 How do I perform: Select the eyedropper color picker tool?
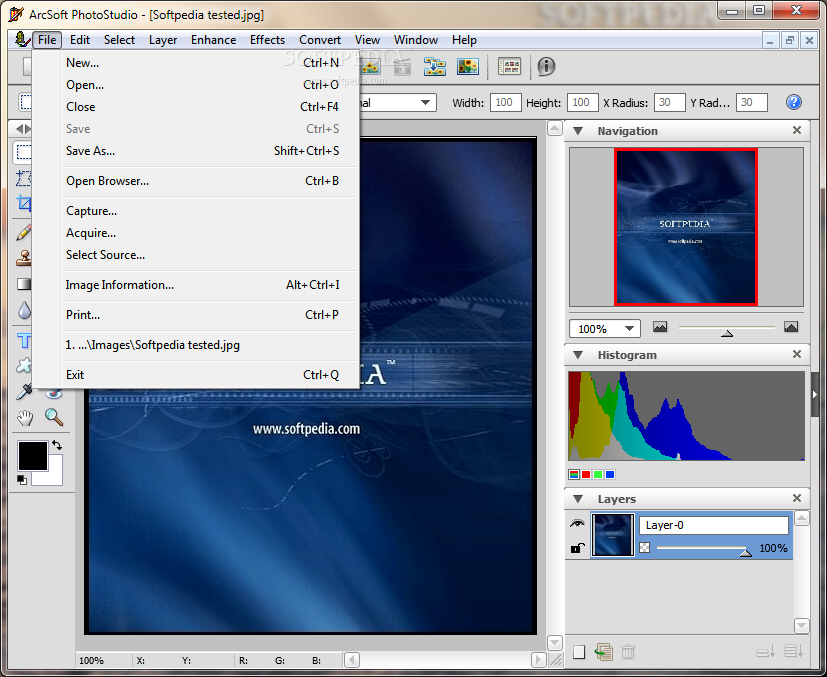pyautogui.click(x=24, y=391)
